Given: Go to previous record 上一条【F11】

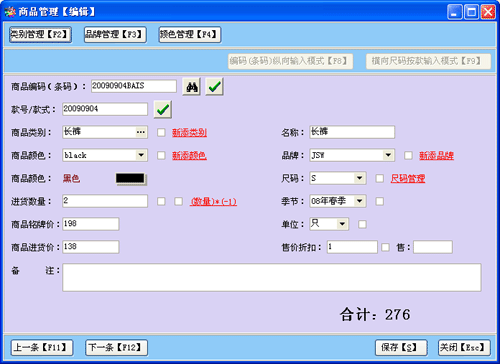Looking at the screenshot, I should click(42, 348).
